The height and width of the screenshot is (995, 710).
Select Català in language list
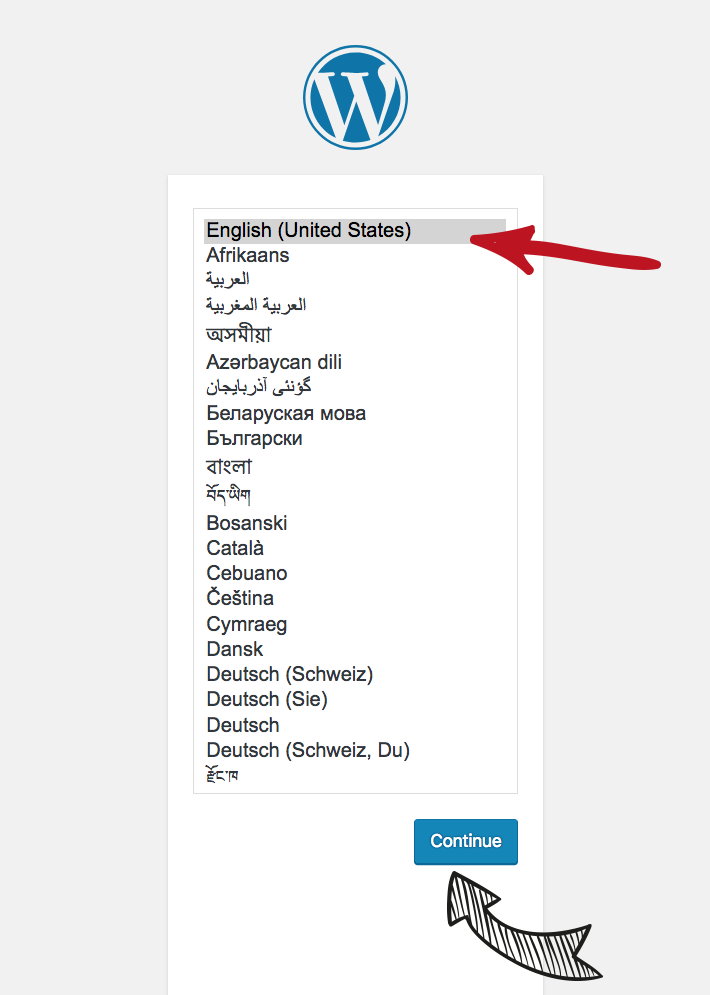[235, 548]
